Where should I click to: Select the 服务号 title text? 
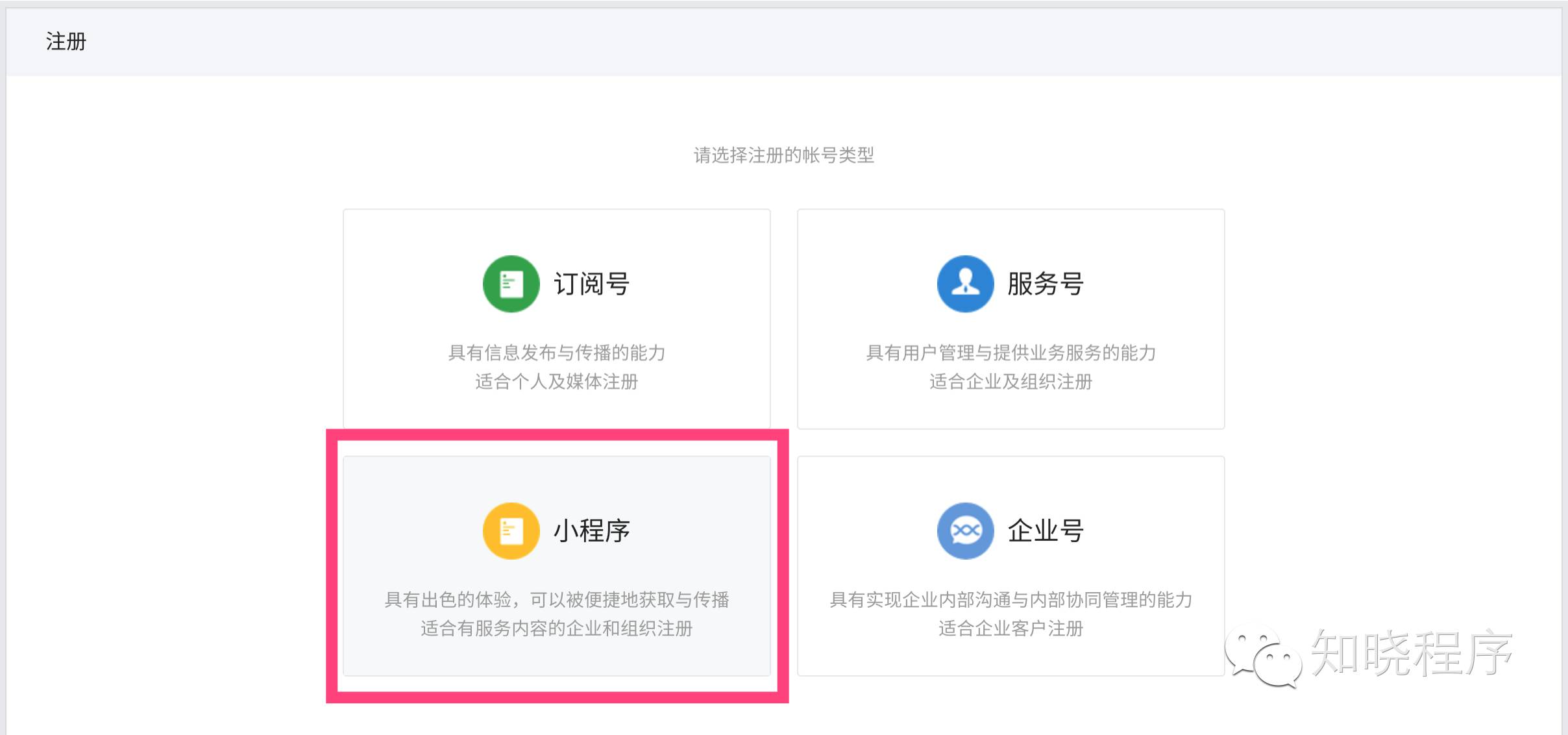click(1046, 284)
